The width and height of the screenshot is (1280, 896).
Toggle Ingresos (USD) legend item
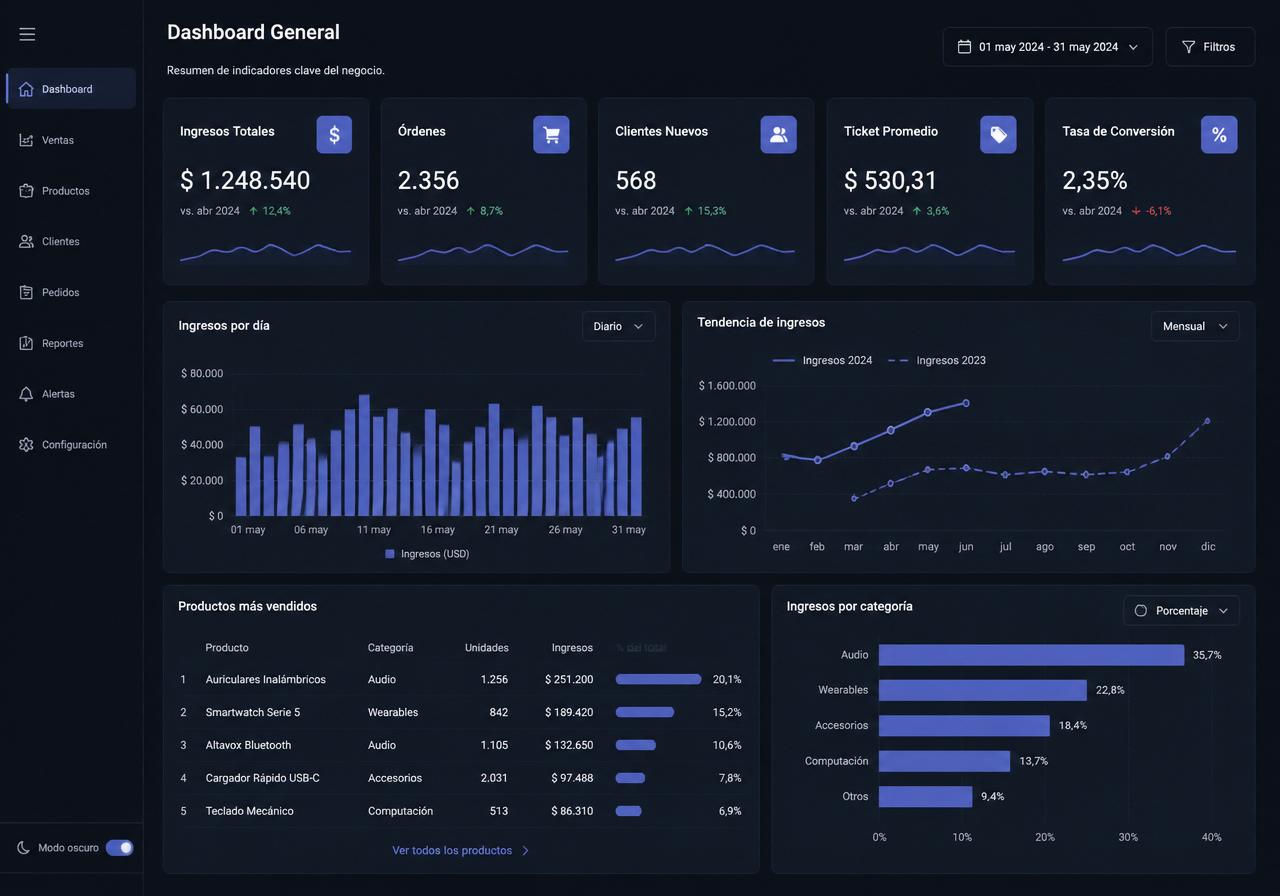click(427, 554)
